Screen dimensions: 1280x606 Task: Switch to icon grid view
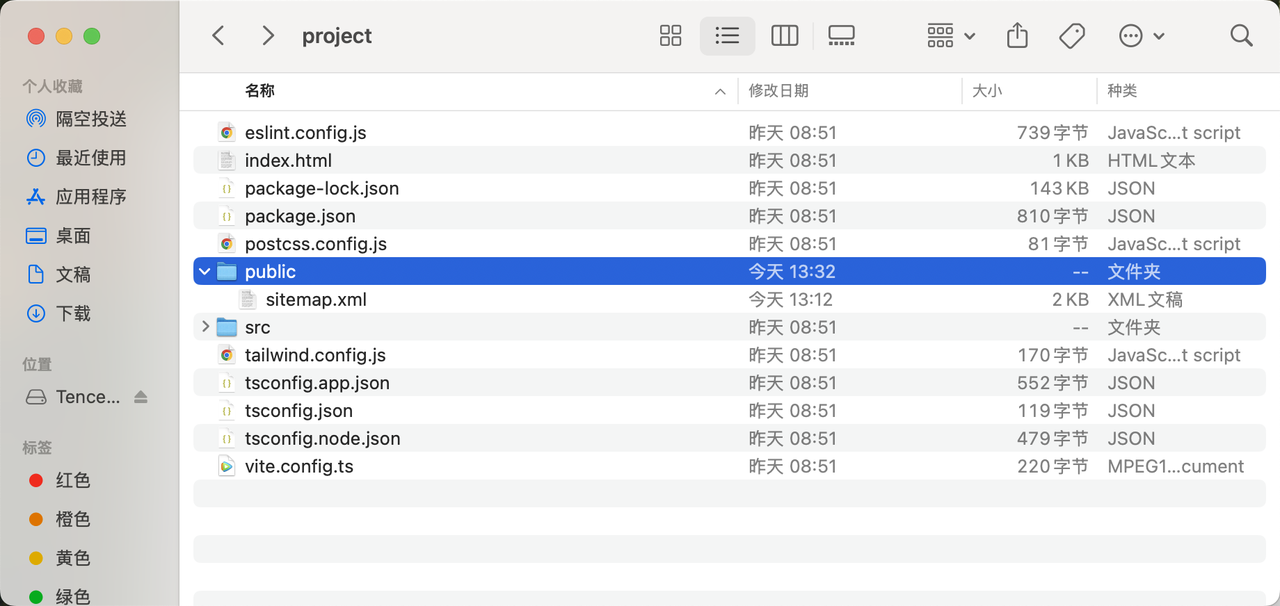point(670,36)
